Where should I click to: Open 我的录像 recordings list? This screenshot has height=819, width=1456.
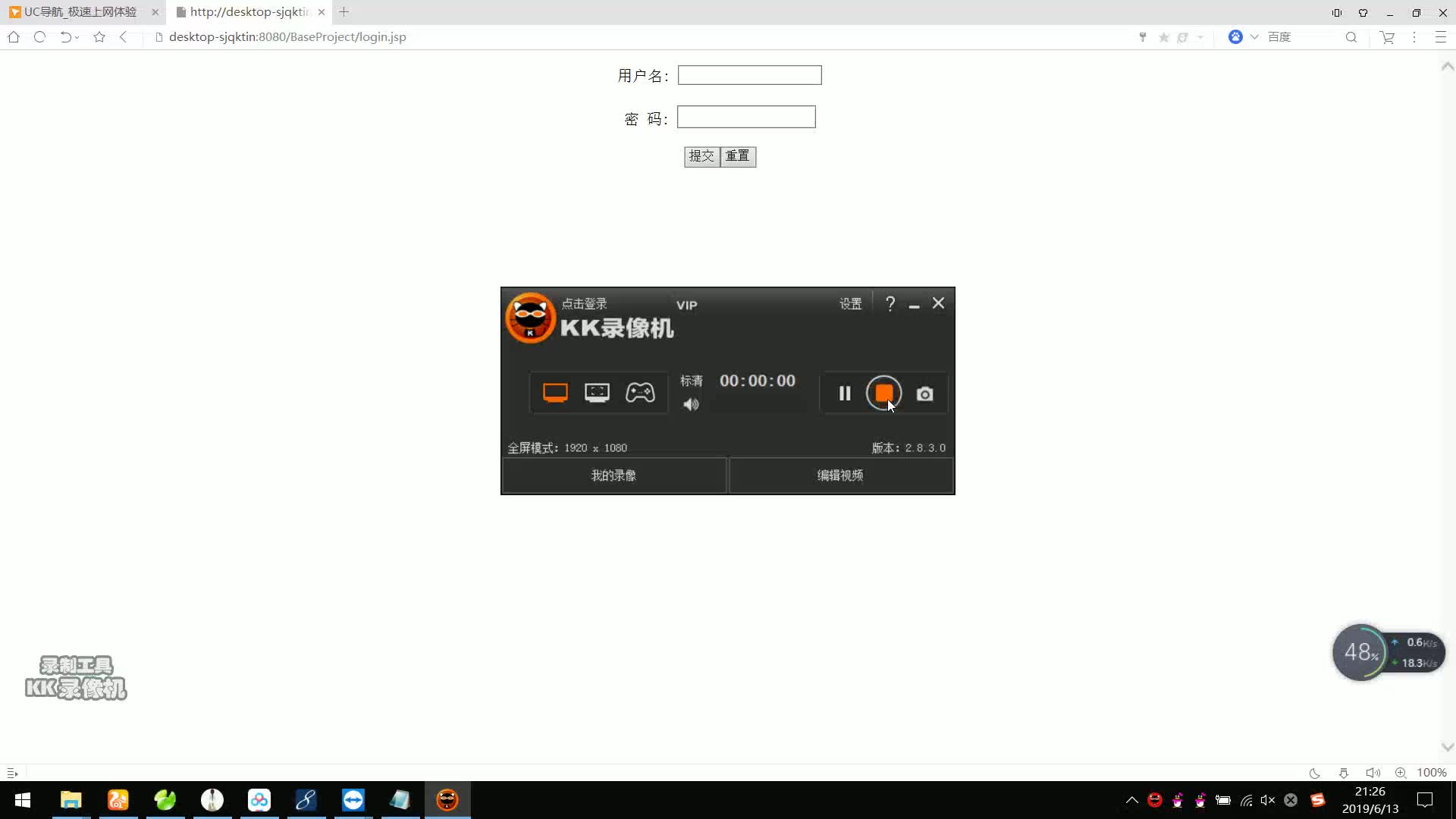pos(613,475)
